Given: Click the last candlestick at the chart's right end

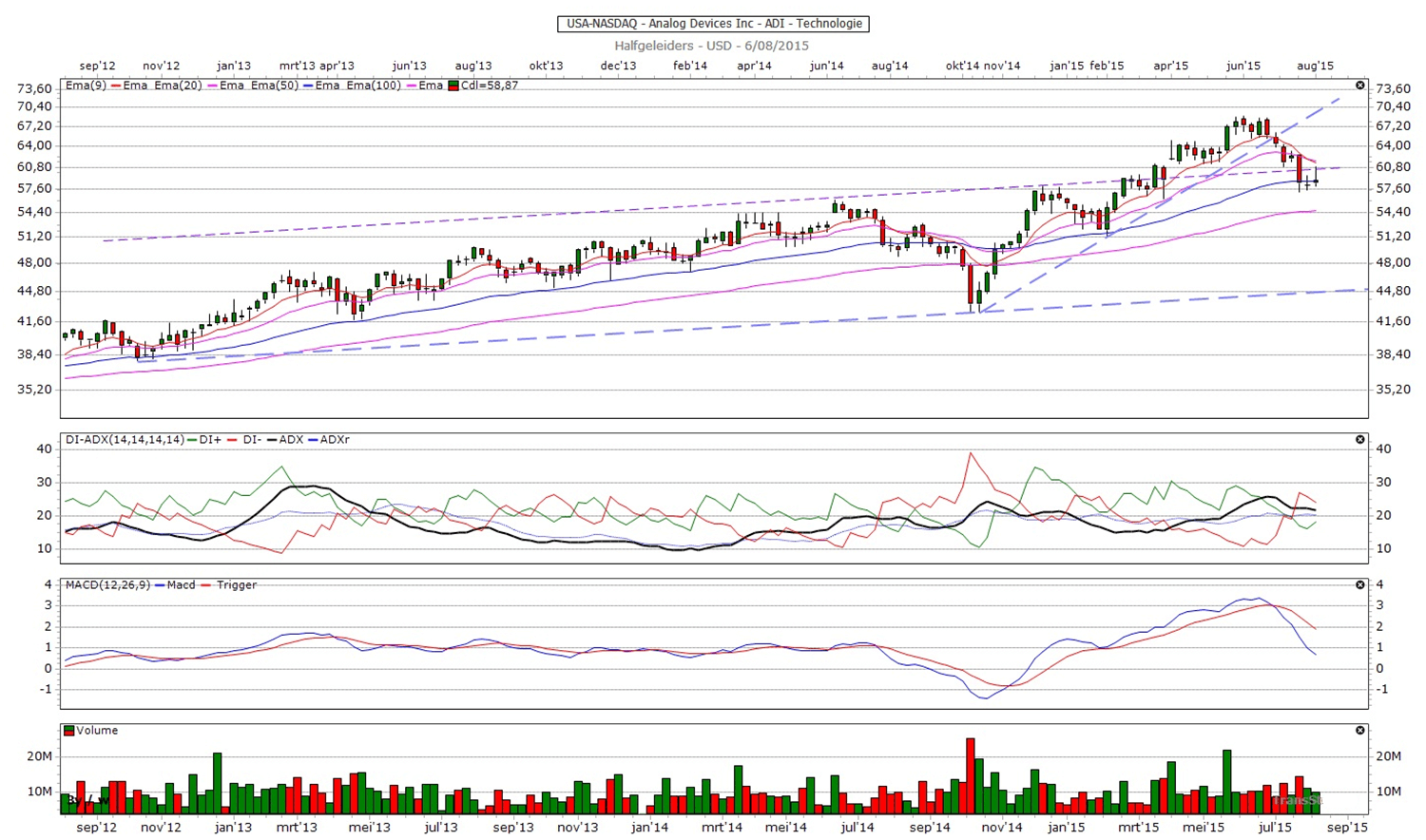Looking at the screenshot, I should click(1316, 179).
